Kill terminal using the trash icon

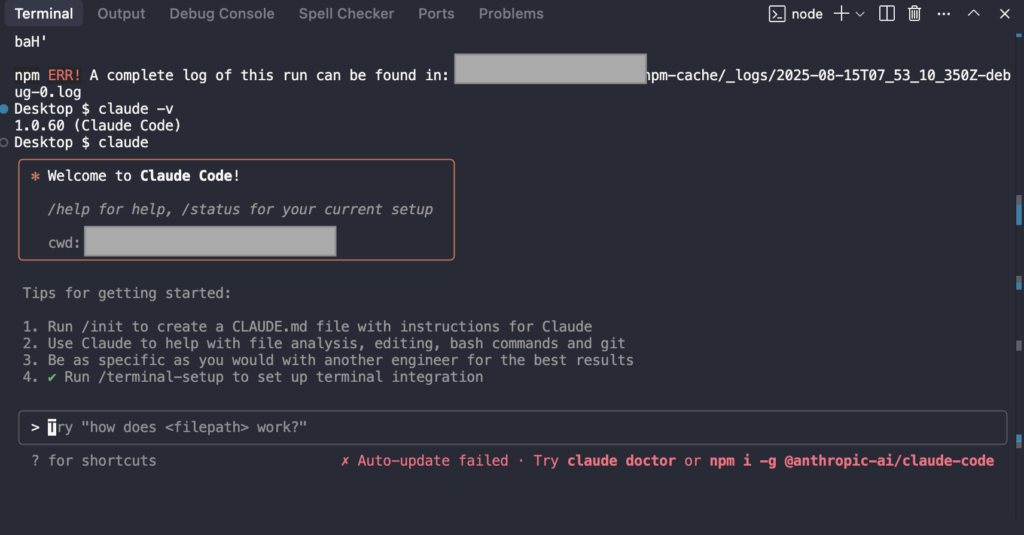pos(914,14)
